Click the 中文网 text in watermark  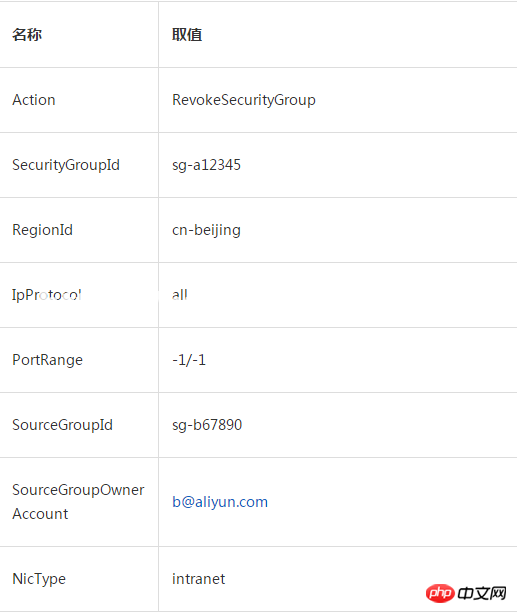tap(482, 593)
